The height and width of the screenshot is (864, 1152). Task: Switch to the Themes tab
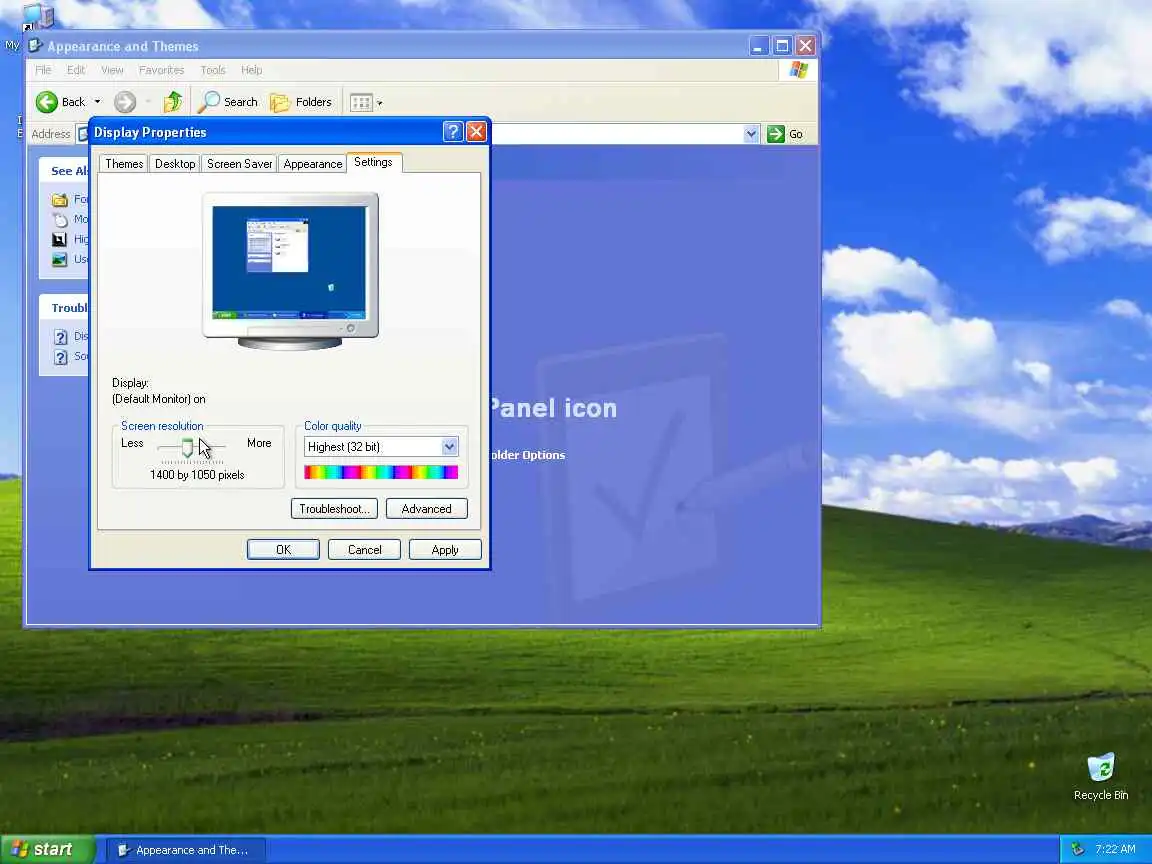pyautogui.click(x=124, y=163)
